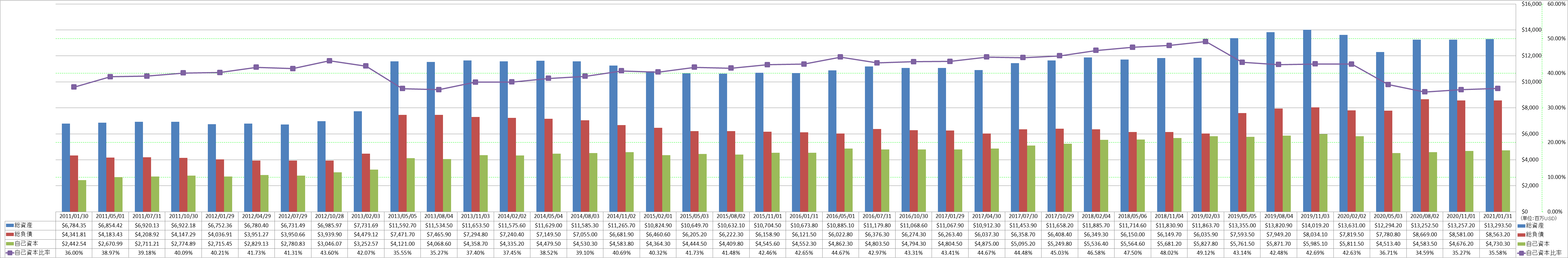
Task: Click the equity value $4,730.30
Action: click(x=1497, y=243)
